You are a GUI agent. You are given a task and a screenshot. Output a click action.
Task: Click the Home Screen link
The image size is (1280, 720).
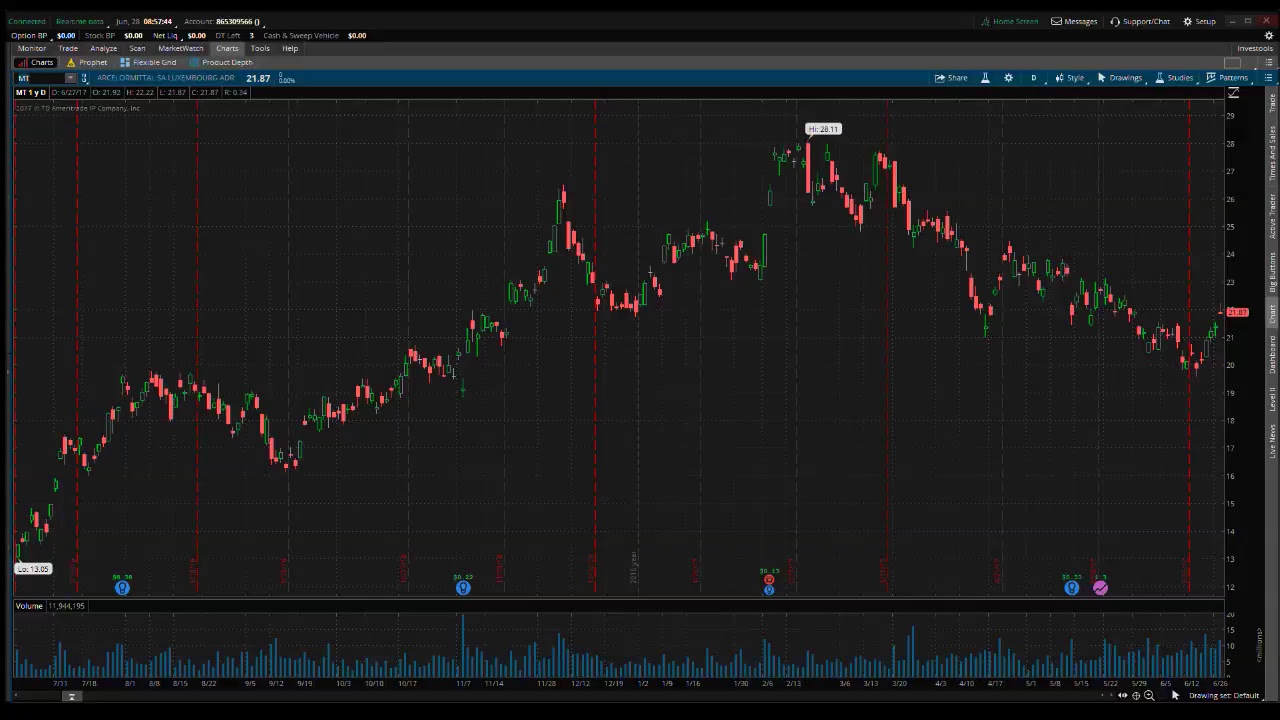click(1009, 21)
